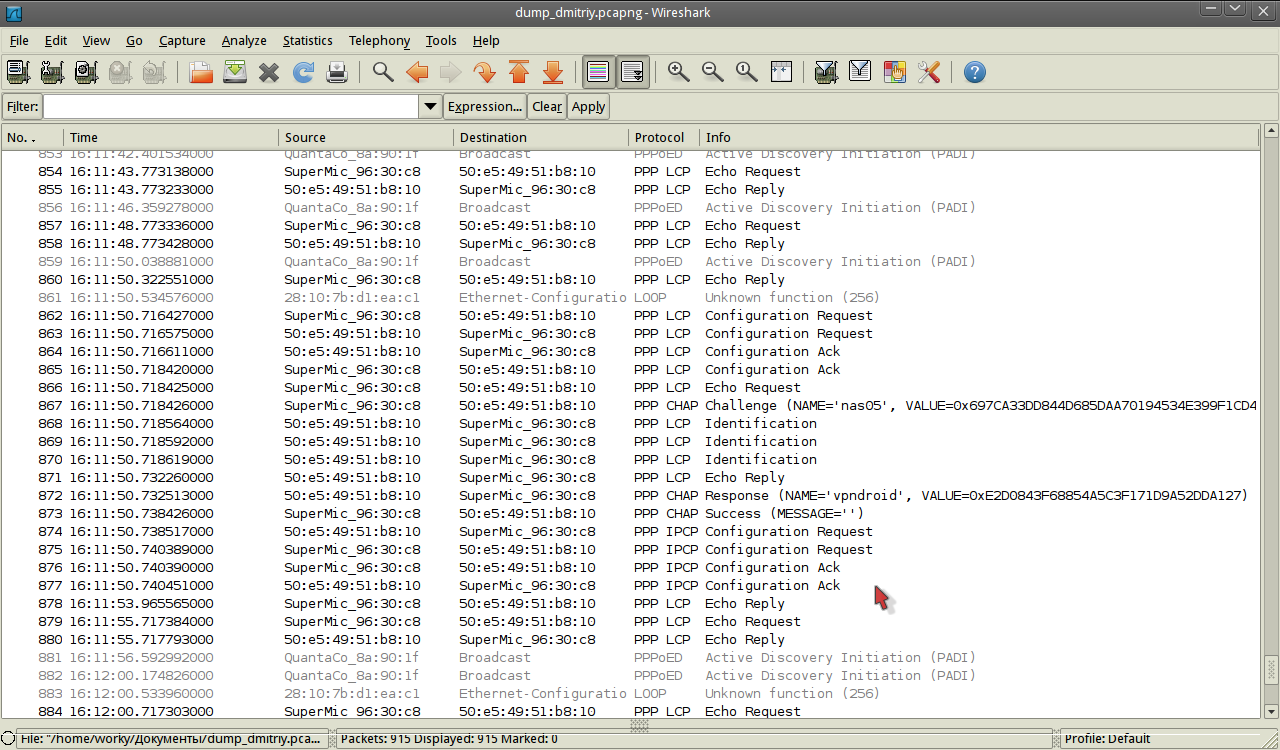The height and width of the screenshot is (750, 1280).
Task: Toggle packet list colorize button
Action: (x=598, y=72)
